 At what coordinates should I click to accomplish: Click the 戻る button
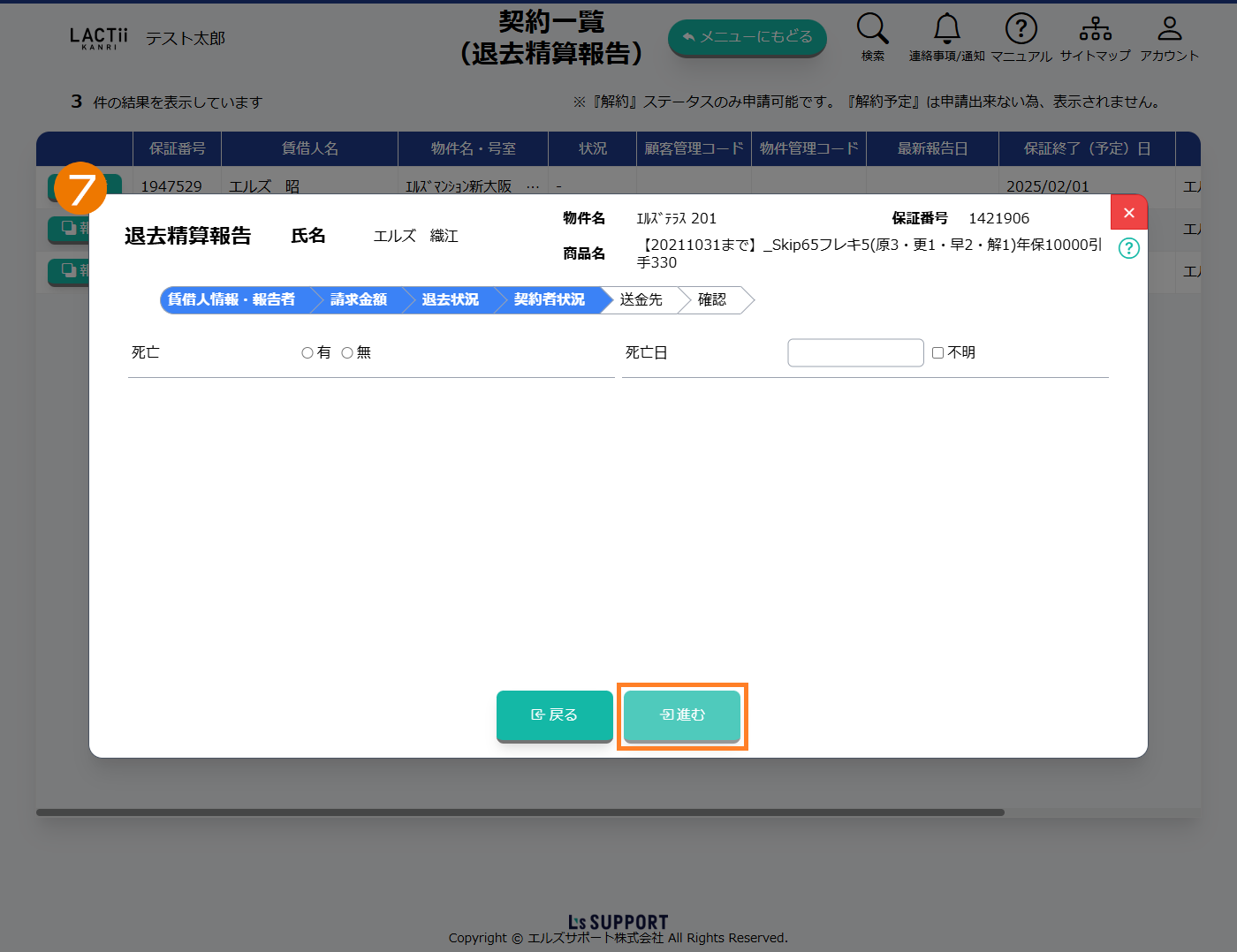pos(554,715)
